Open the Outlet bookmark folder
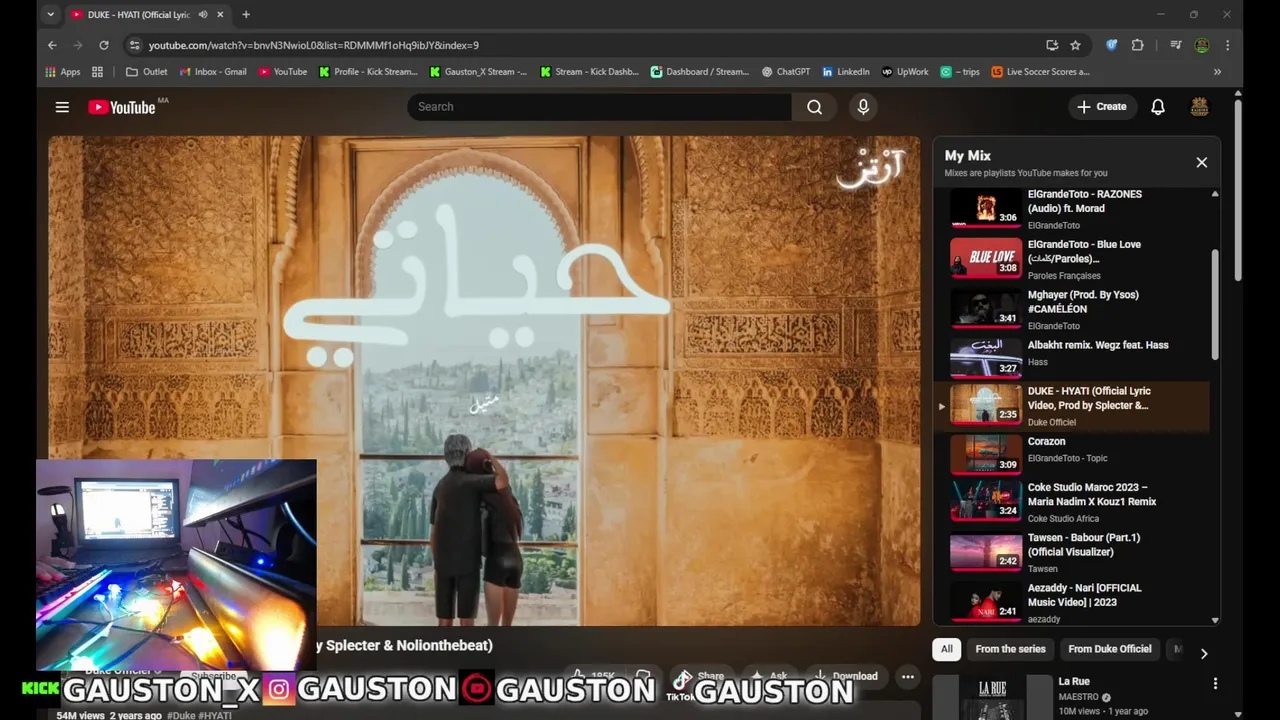 coord(146,72)
